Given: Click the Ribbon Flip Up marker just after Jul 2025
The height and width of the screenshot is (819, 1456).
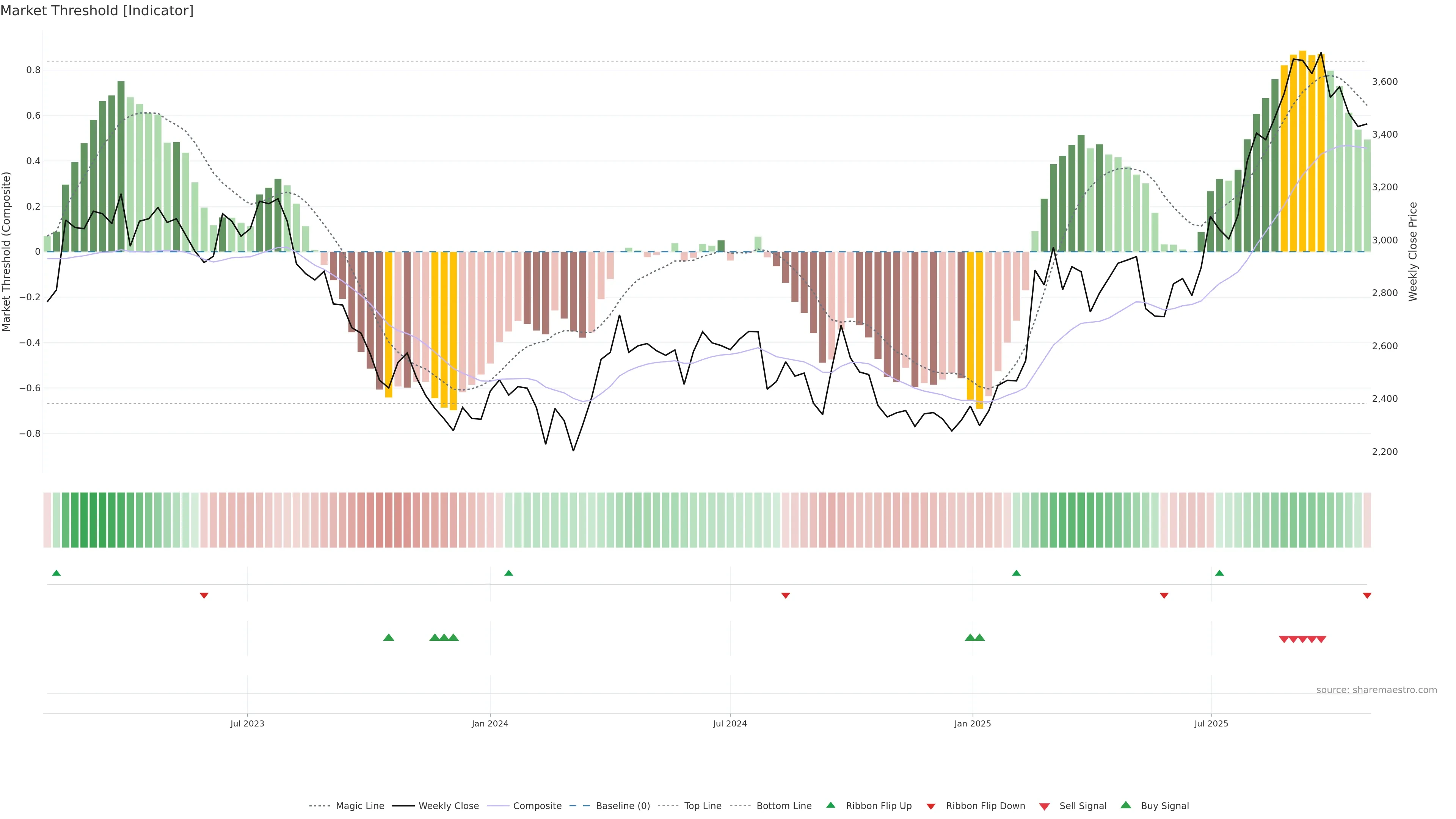Looking at the screenshot, I should (1219, 573).
